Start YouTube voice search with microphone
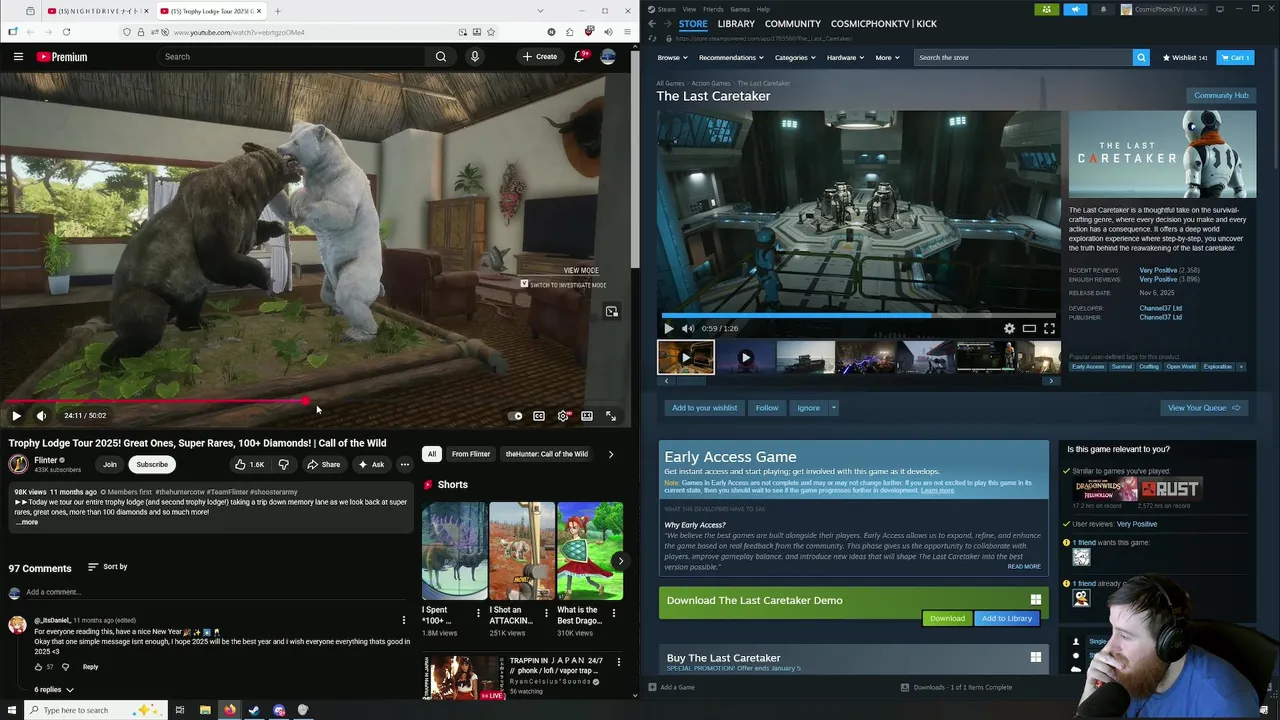 click(475, 57)
